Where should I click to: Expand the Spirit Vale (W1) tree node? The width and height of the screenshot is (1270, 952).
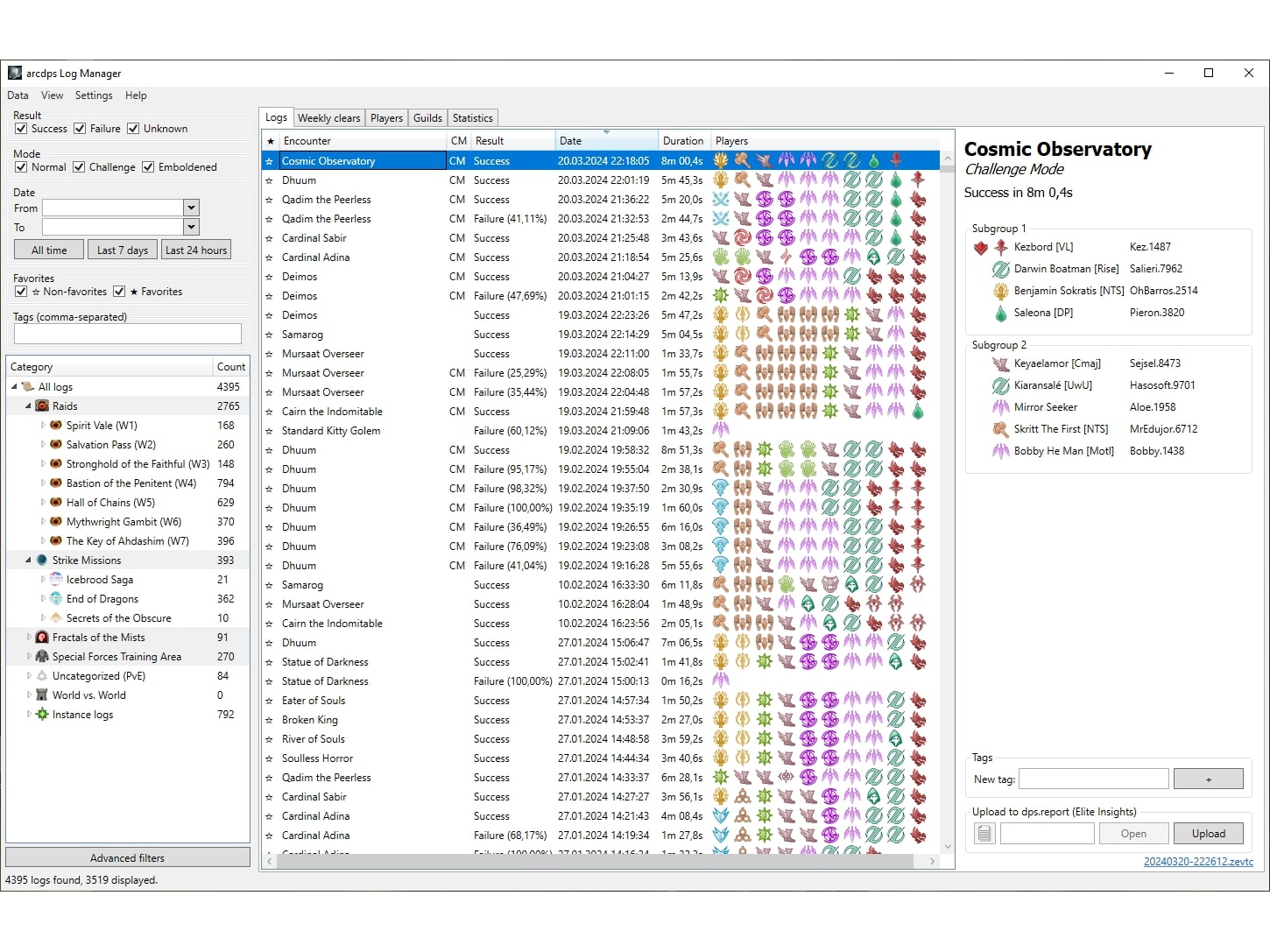(x=43, y=426)
